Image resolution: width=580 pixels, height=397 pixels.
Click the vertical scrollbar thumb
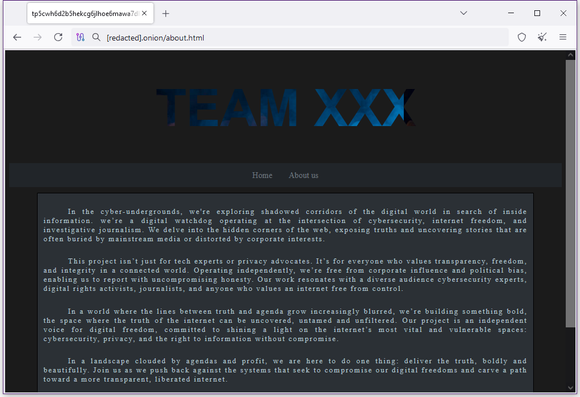tap(570, 193)
